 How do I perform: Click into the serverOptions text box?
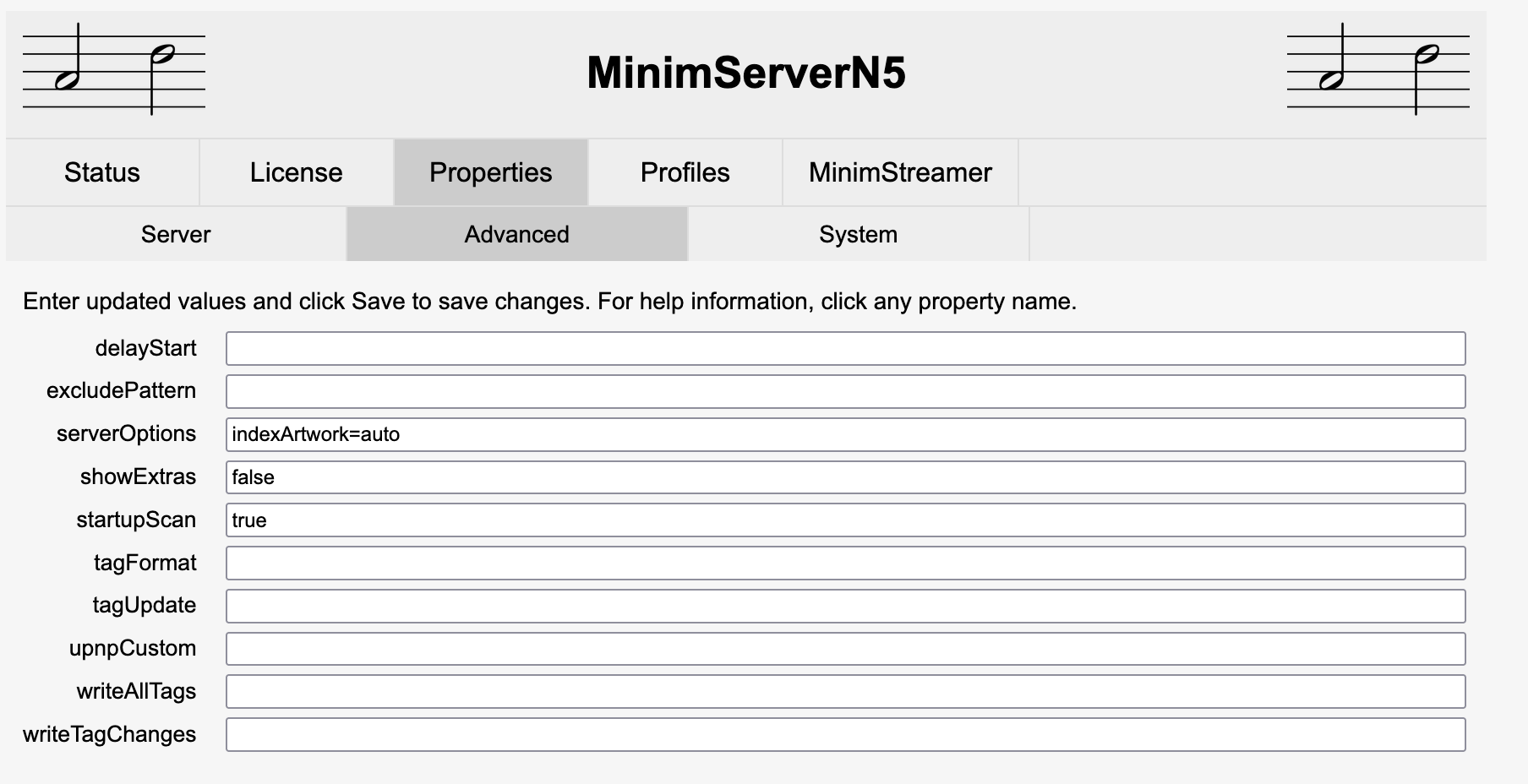845,434
